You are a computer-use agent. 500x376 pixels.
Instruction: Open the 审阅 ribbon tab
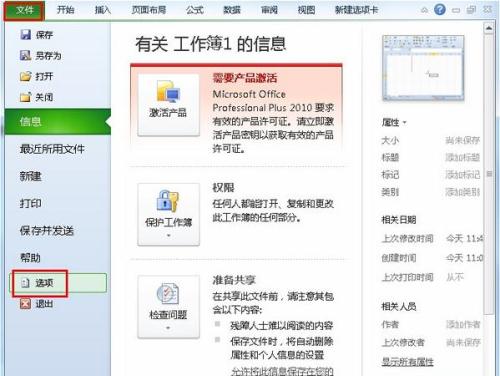[269, 10]
